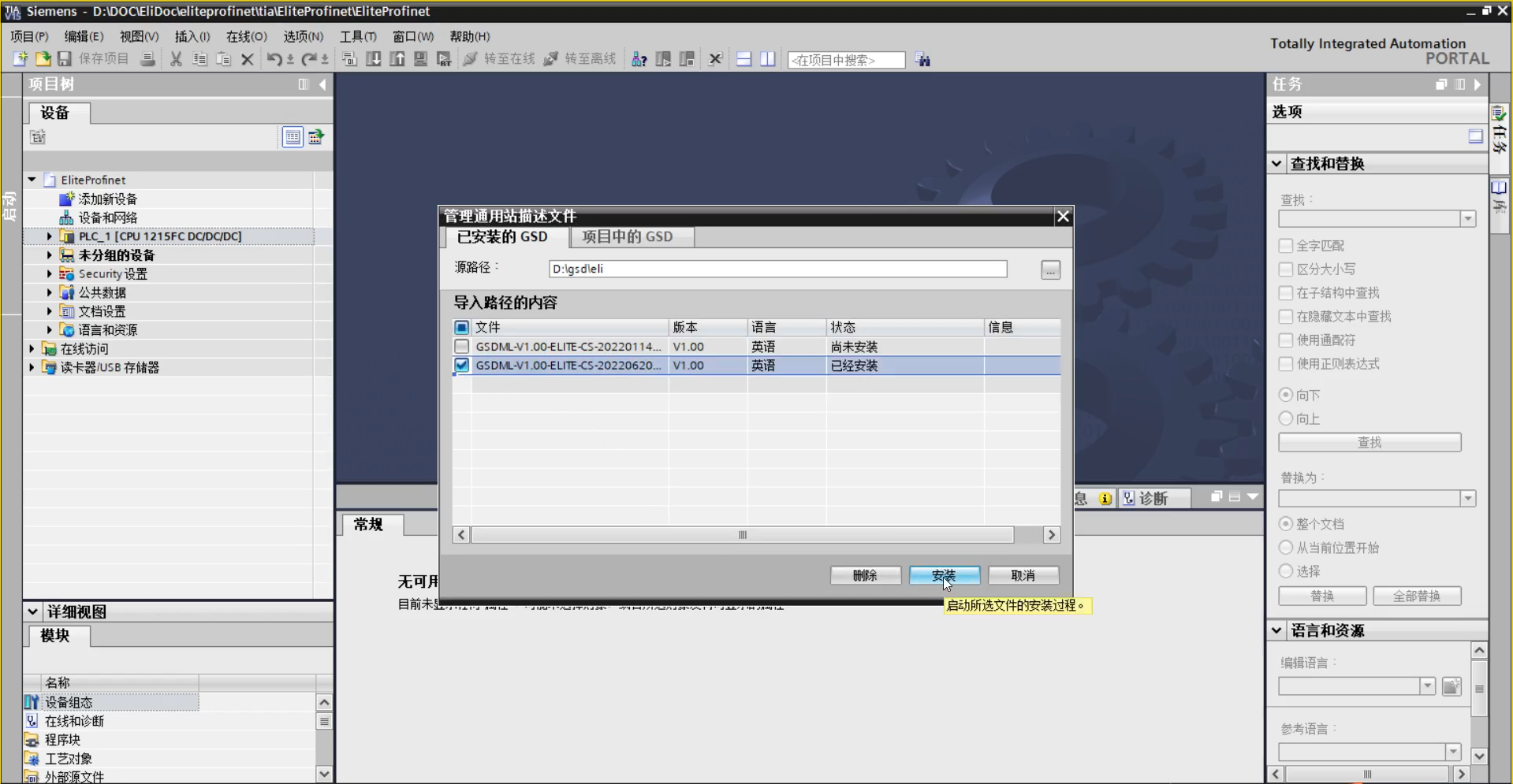Screen dimensions: 1513x784
Task: Click the dialog horizontal scrollbar thumb
Action: pos(742,535)
